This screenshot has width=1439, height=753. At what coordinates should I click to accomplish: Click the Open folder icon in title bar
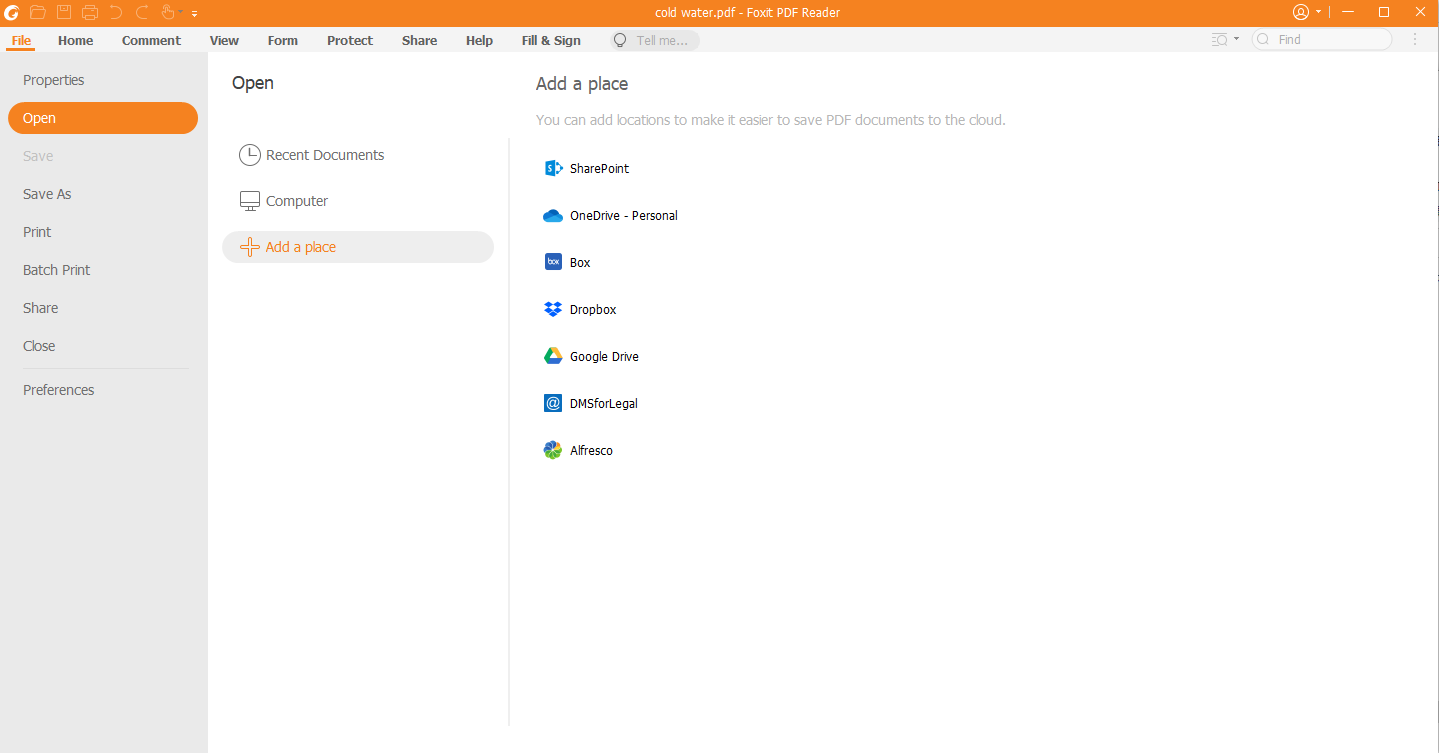tap(38, 12)
